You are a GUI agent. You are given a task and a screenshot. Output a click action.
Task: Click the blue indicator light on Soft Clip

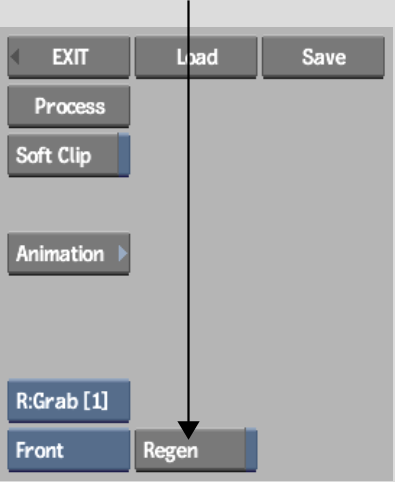click(x=124, y=155)
